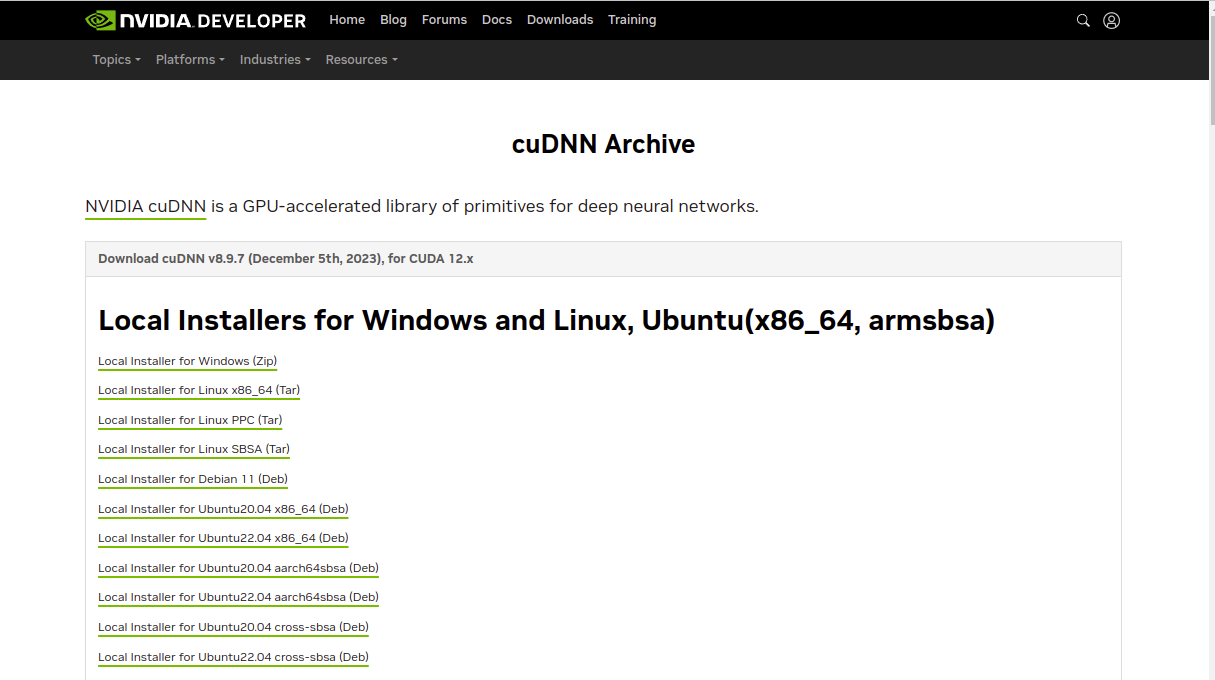Download Local Installer for Debian 11 (Deb)
Screen dimensions: 1215x680
click(x=193, y=479)
